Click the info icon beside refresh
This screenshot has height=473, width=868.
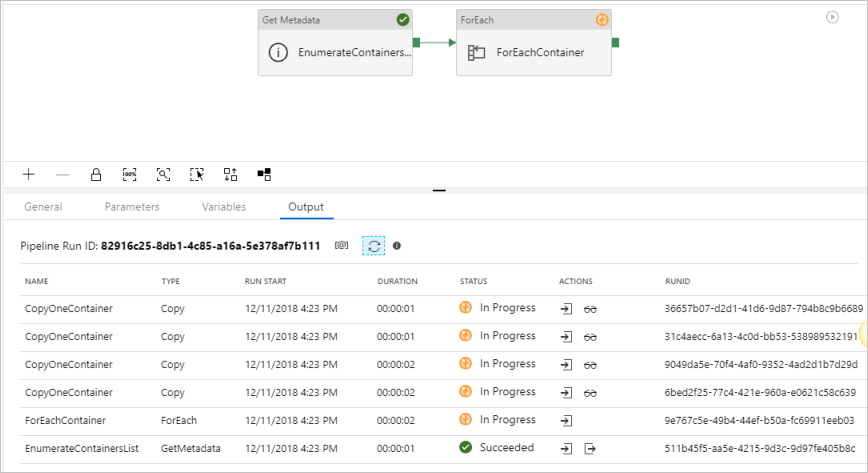click(397, 245)
